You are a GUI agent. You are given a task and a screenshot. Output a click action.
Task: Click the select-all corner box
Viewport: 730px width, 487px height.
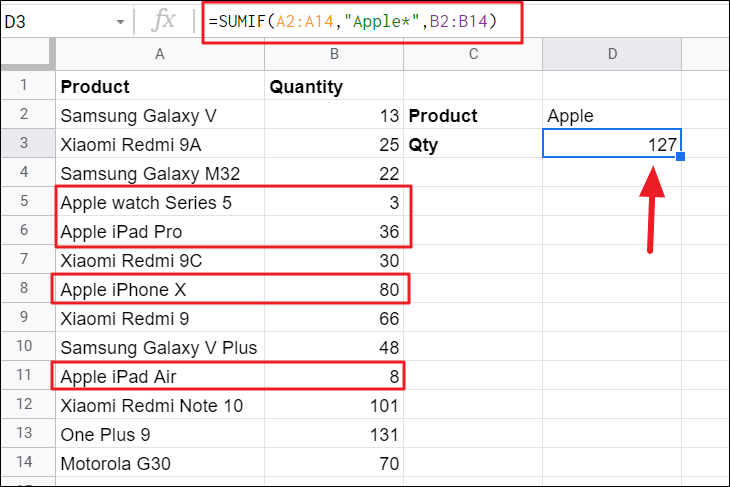(27, 56)
